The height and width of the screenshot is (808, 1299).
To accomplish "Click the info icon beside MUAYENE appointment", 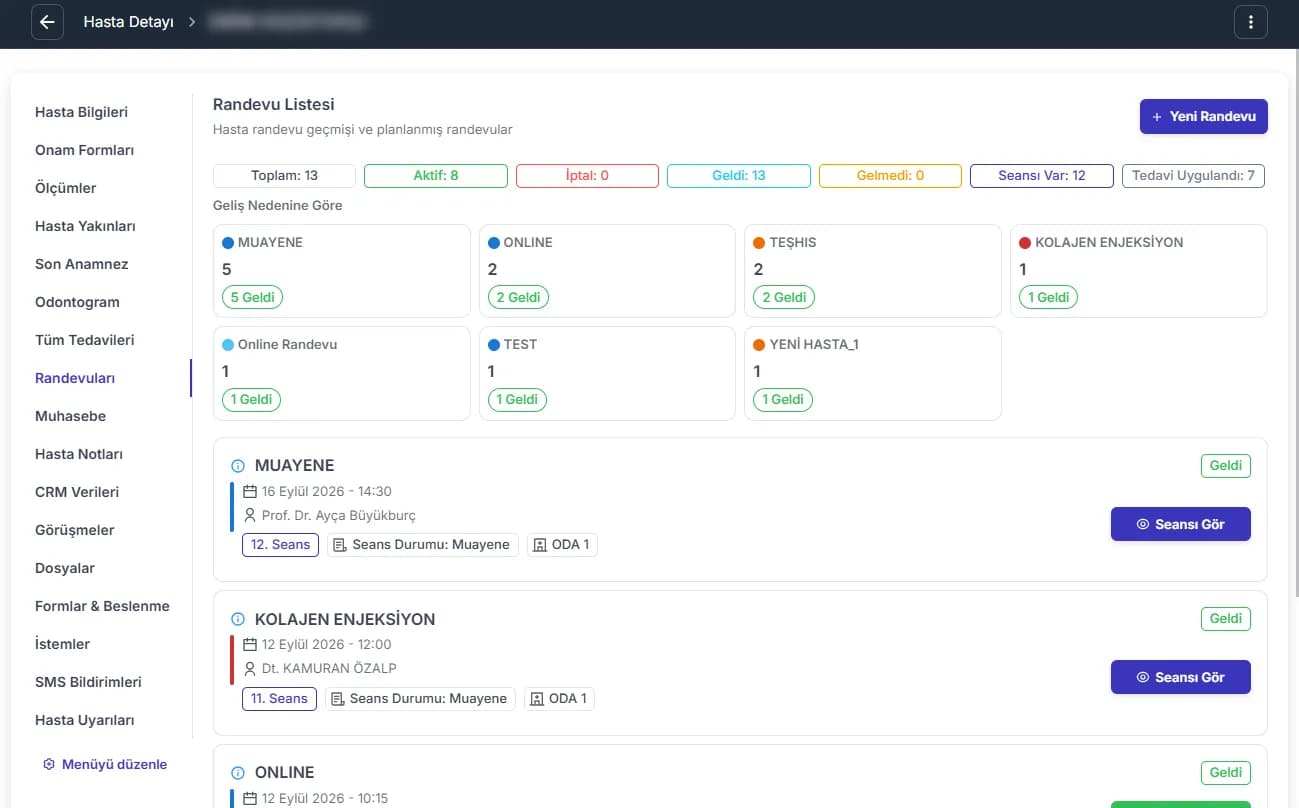I will [x=238, y=466].
